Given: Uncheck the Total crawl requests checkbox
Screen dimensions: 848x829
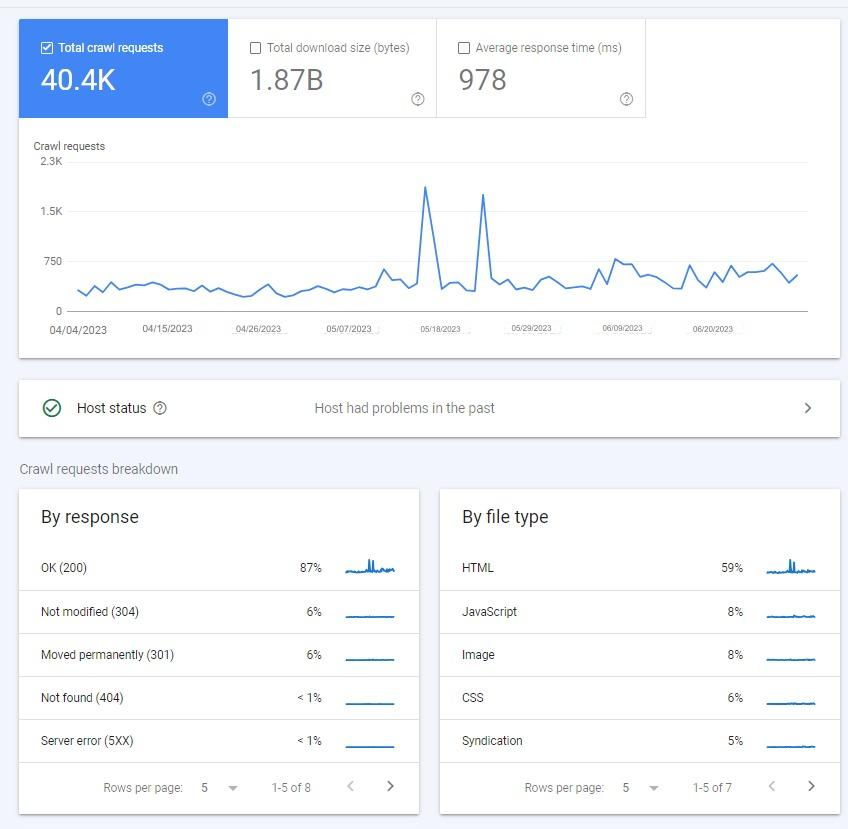Looking at the screenshot, I should [45, 47].
